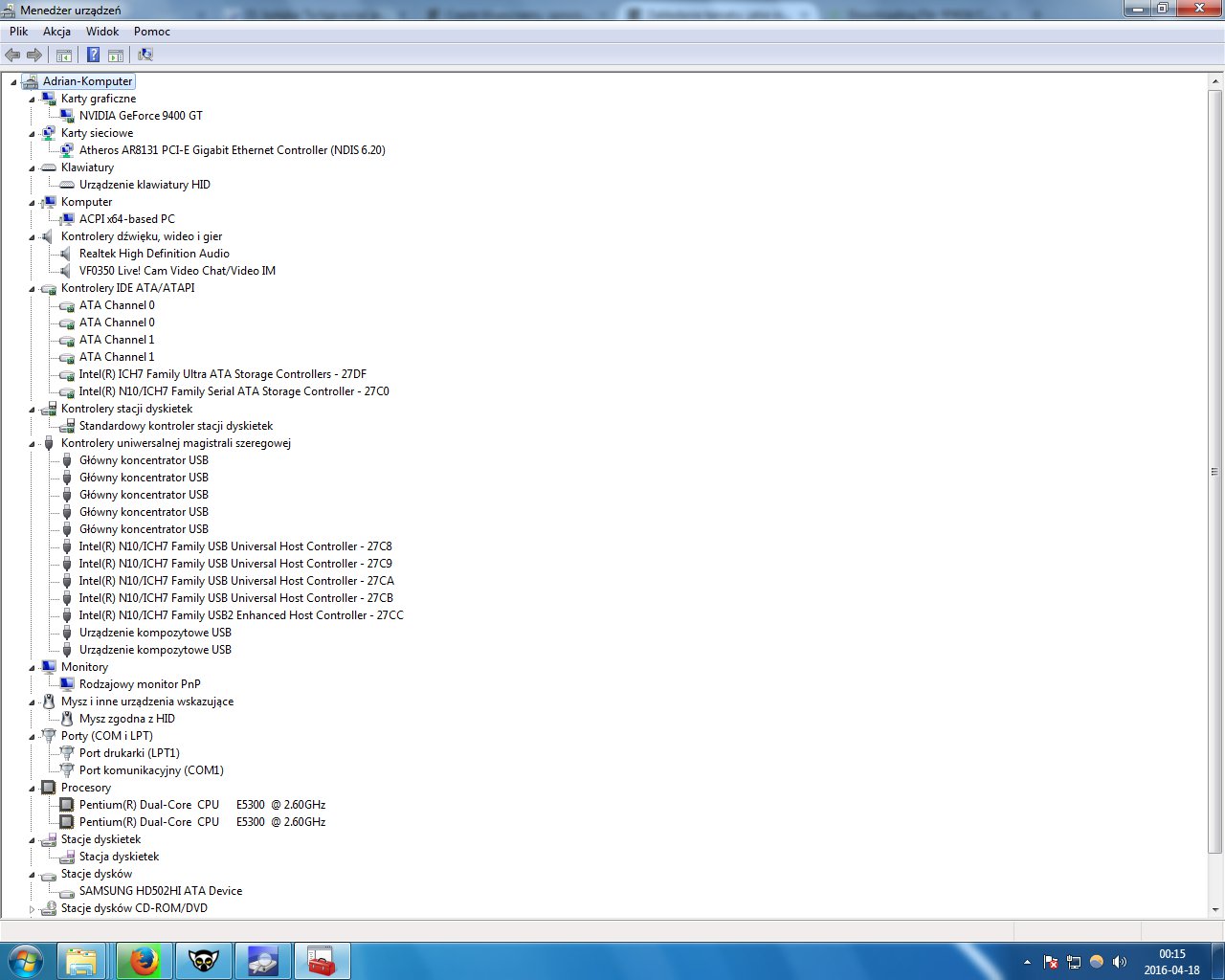Click the Windows Start orb
1225x980 pixels.
25,961
